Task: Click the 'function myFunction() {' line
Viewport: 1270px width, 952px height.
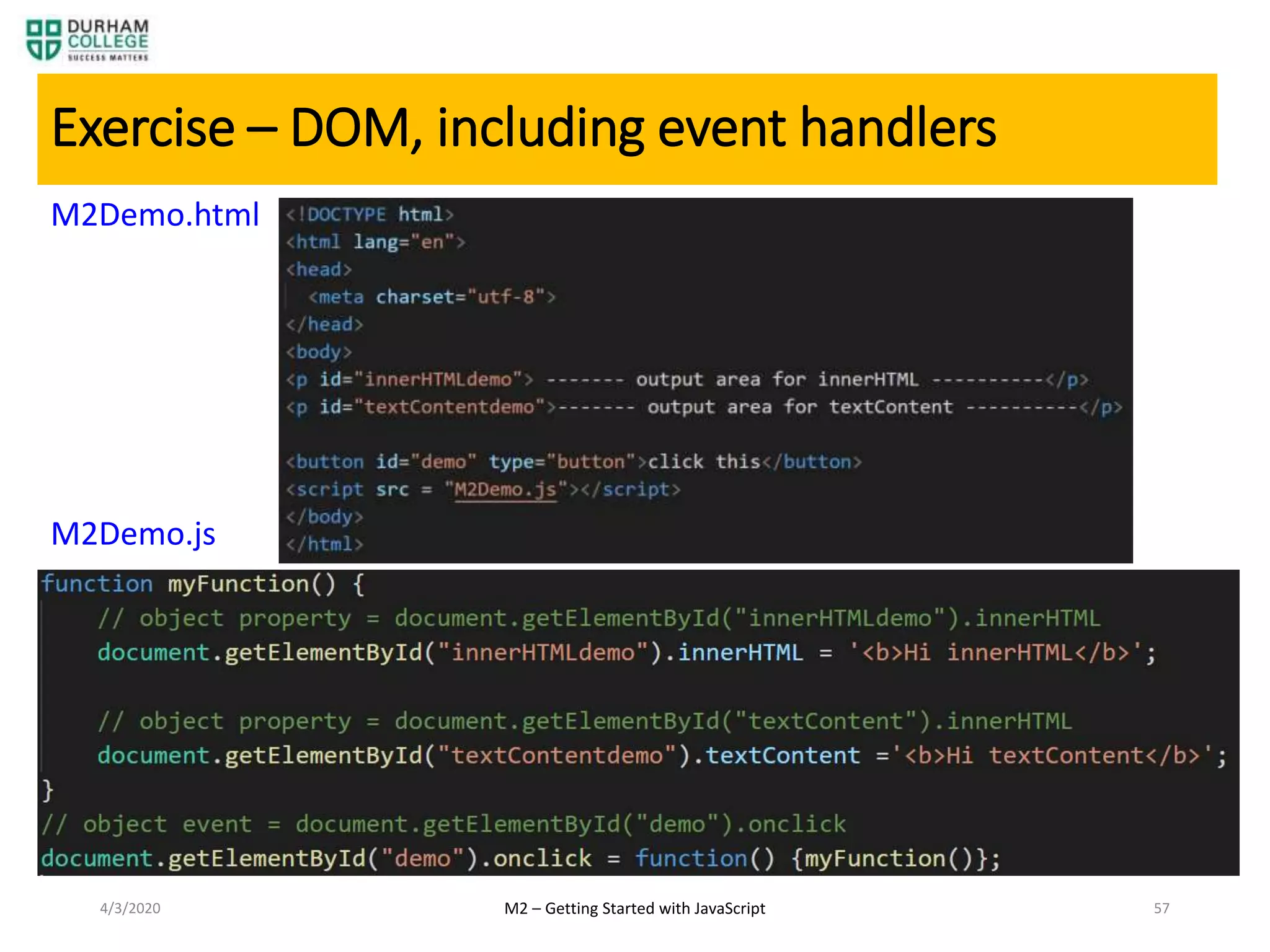Action: [x=203, y=584]
